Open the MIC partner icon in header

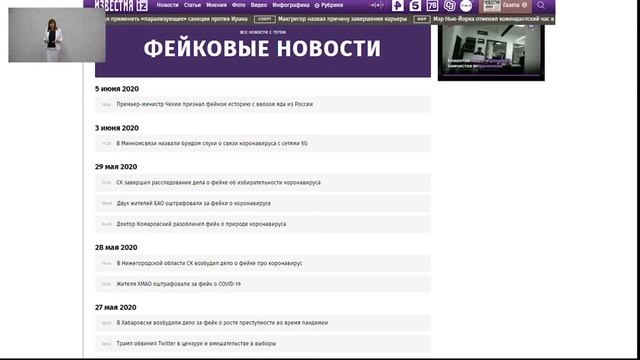click(x=449, y=5)
